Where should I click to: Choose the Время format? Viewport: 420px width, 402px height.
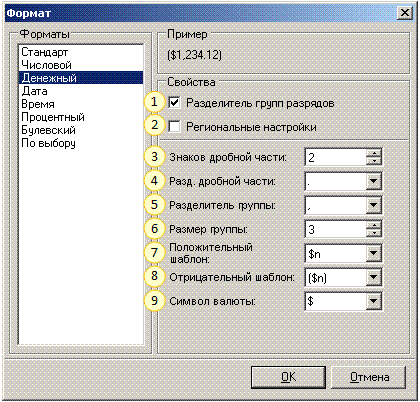pos(81,104)
